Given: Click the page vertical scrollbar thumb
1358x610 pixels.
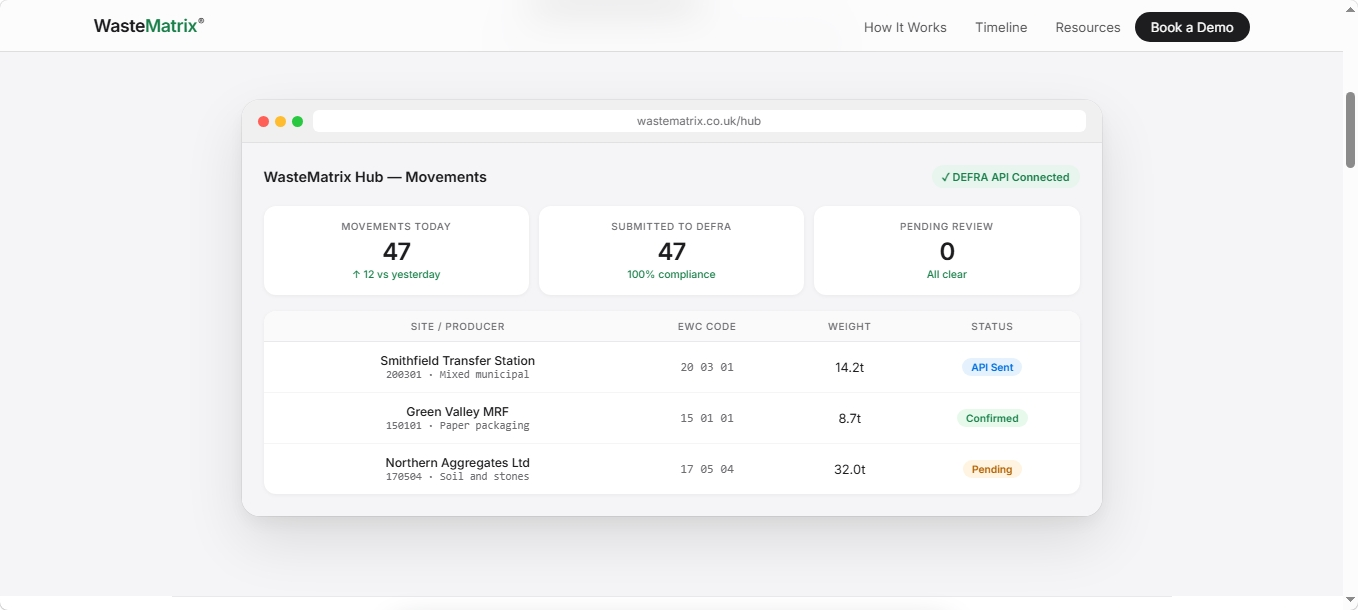Looking at the screenshot, I should coord(1350,129).
